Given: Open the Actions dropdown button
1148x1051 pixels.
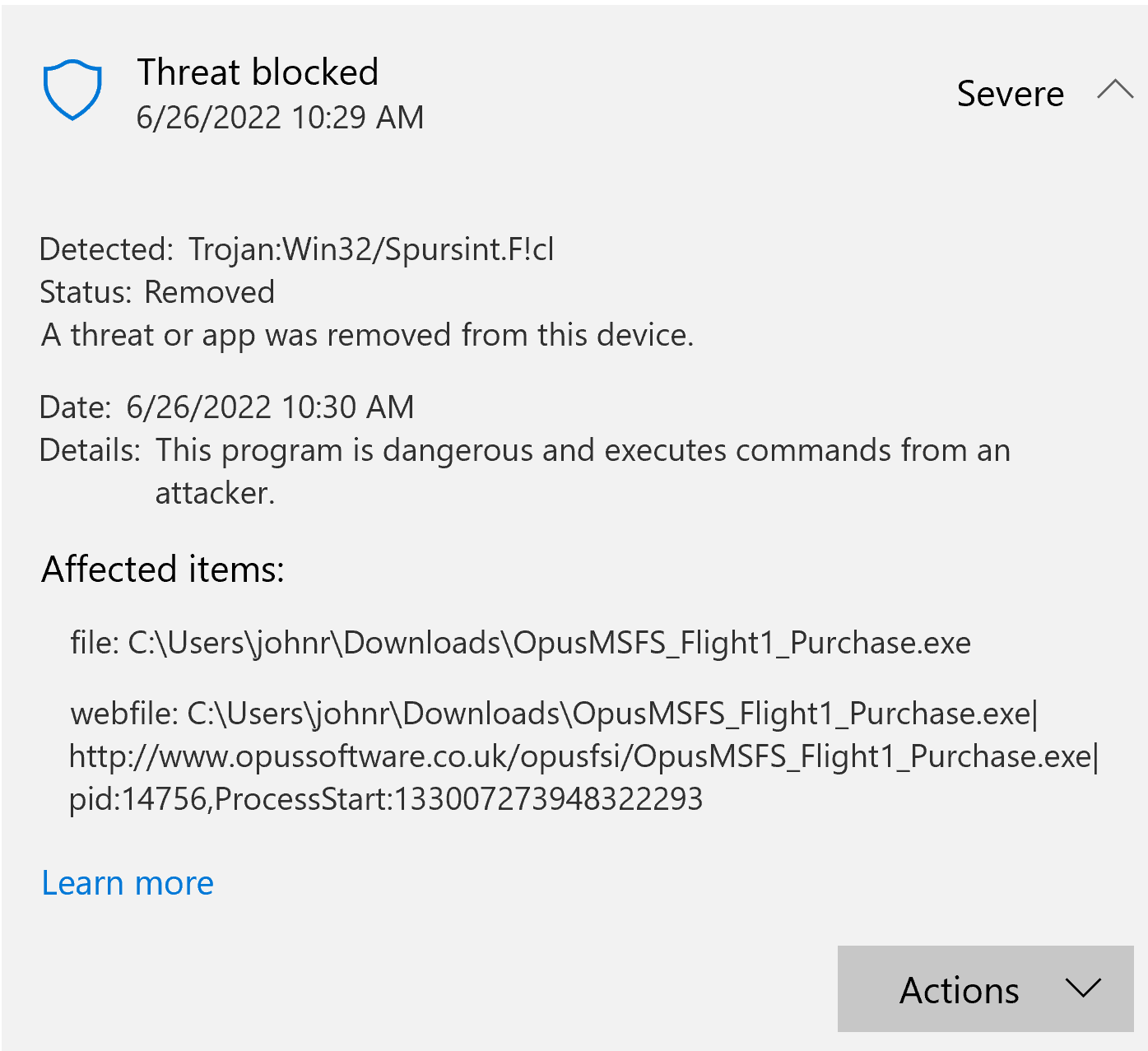Looking at the screenshot, I should point(985,988).
